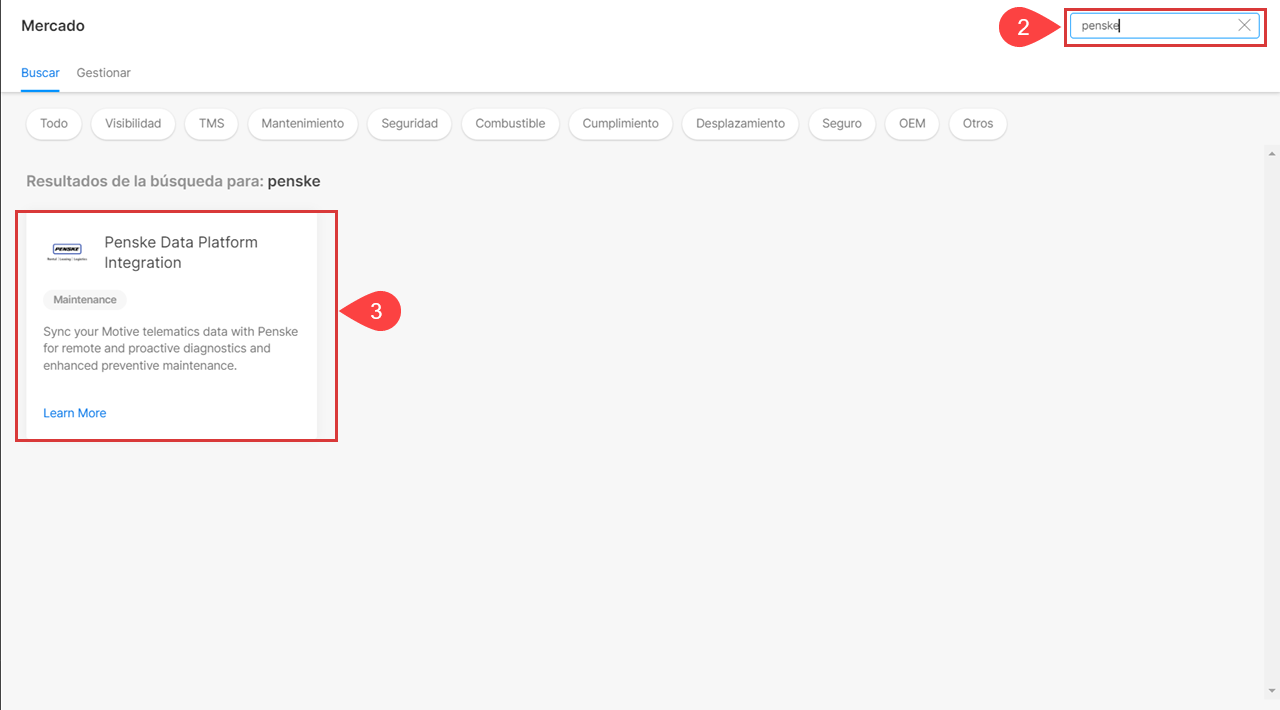
Task: Follow the Learn More link
Action: pyautogui.click(x=75, y=413)
